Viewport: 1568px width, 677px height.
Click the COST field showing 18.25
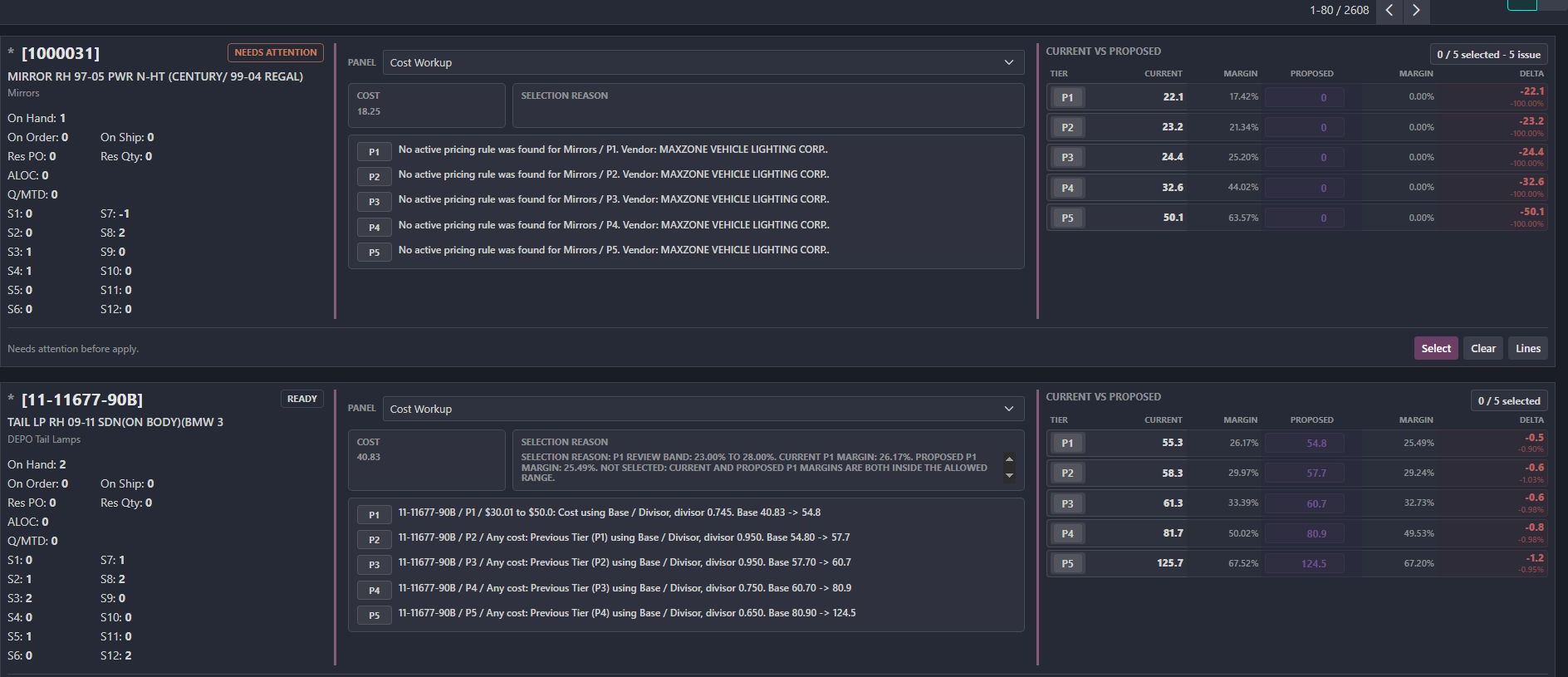point(427,105)
